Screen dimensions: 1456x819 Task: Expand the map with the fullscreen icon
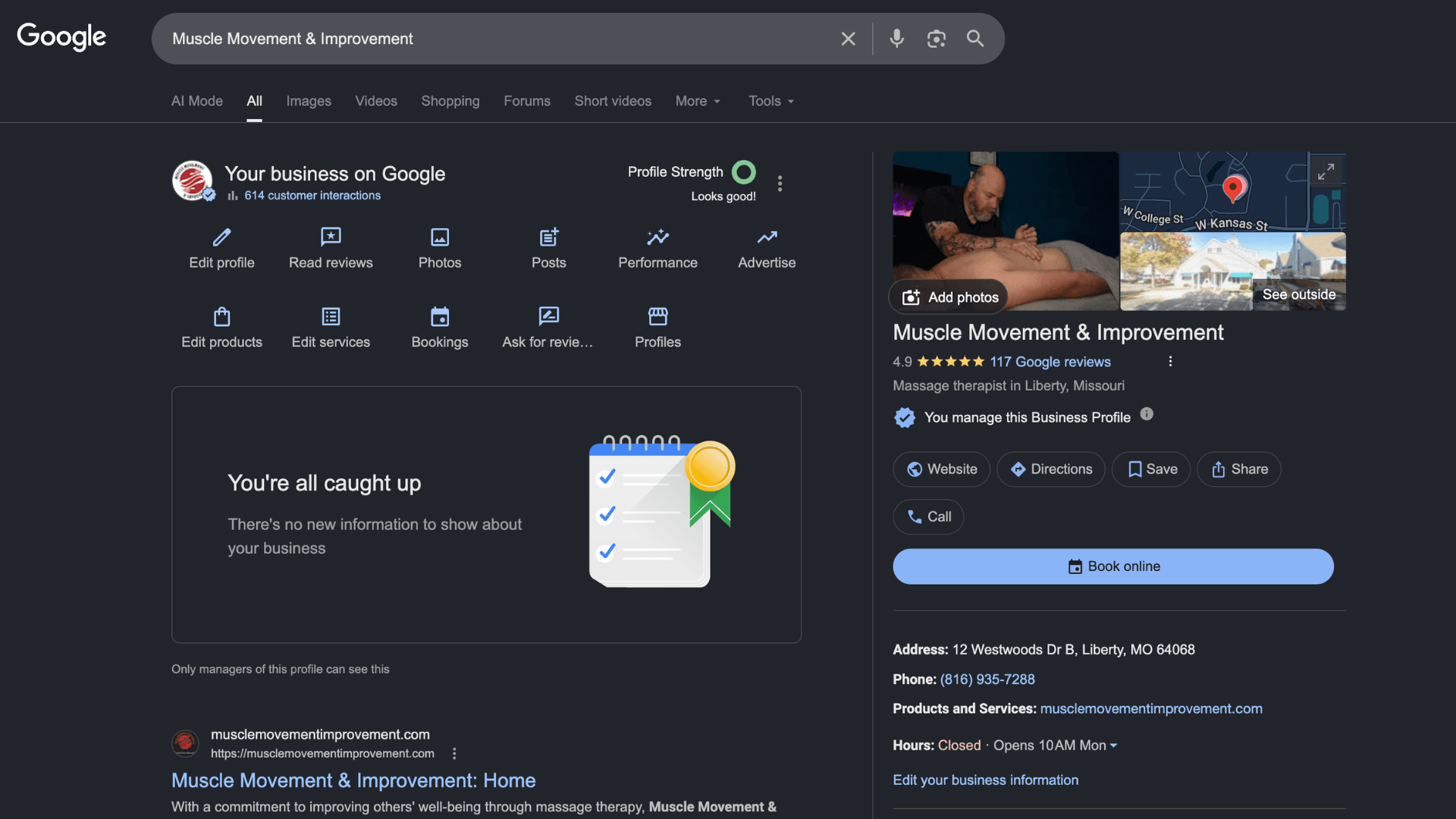1326,172
